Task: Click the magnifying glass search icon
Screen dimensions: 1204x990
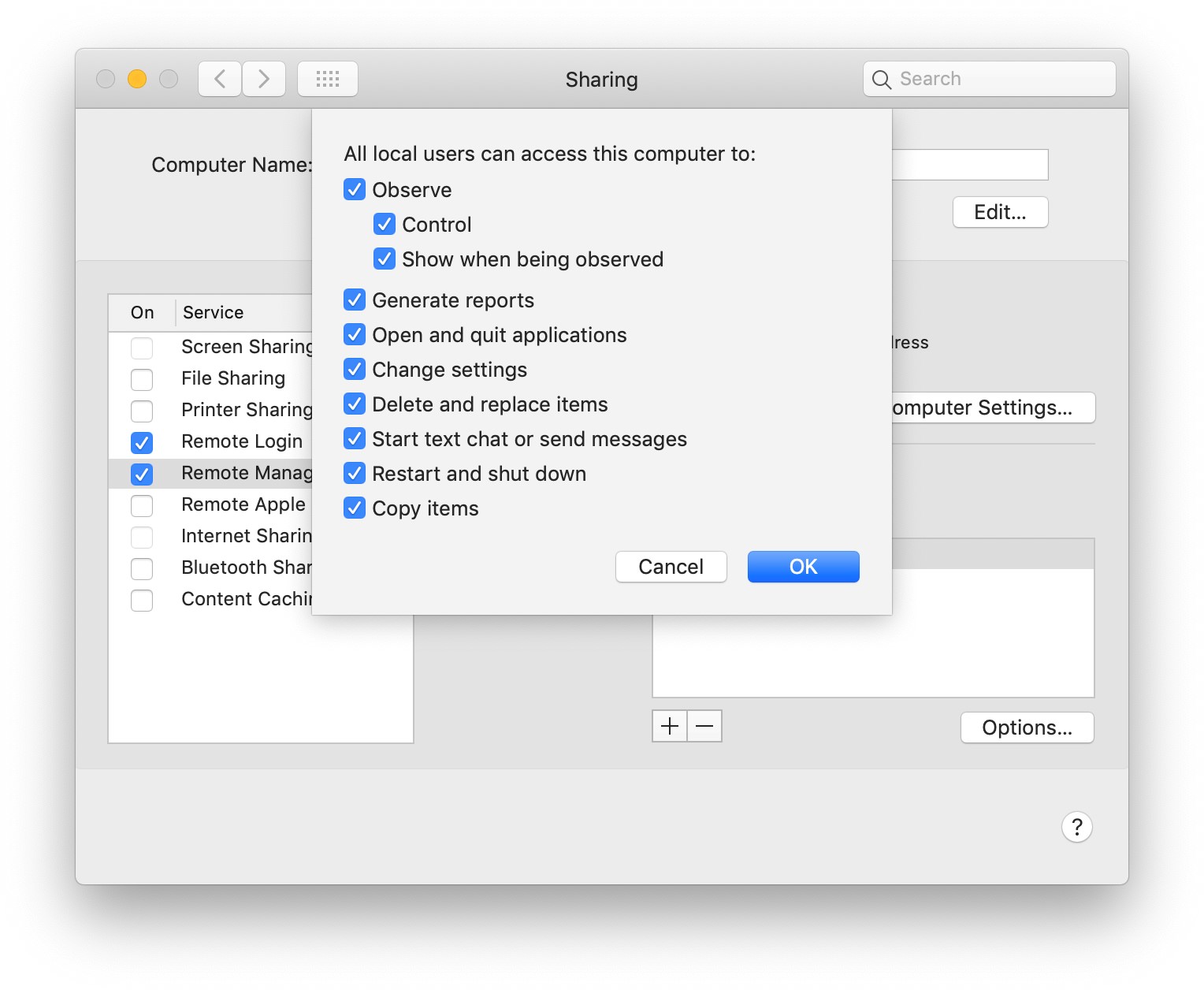Action: pyautogui.click(x=882, y=80)
